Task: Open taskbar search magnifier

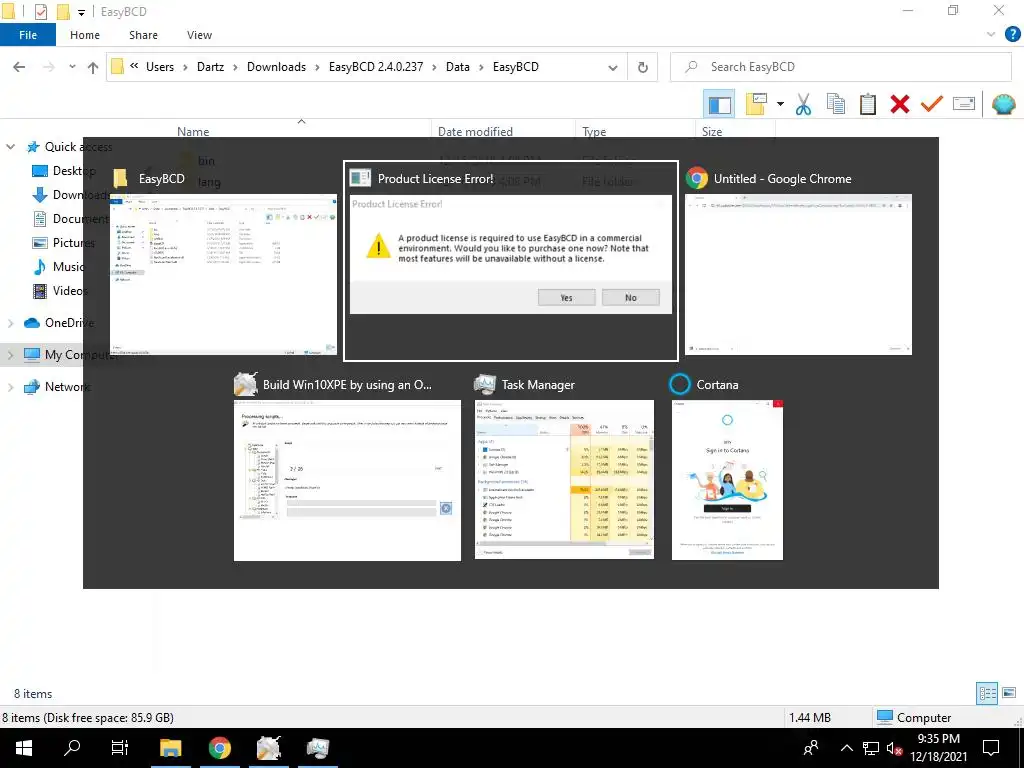Action: pyautogui.click(x=72, y=748)
